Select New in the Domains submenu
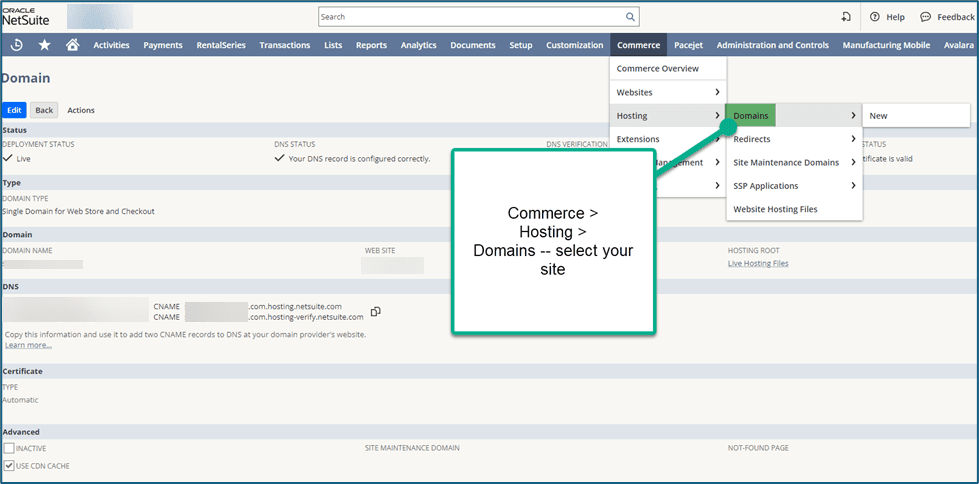This screenshot has width=979, height=484. pyautogui.click(x=916, y=116)
